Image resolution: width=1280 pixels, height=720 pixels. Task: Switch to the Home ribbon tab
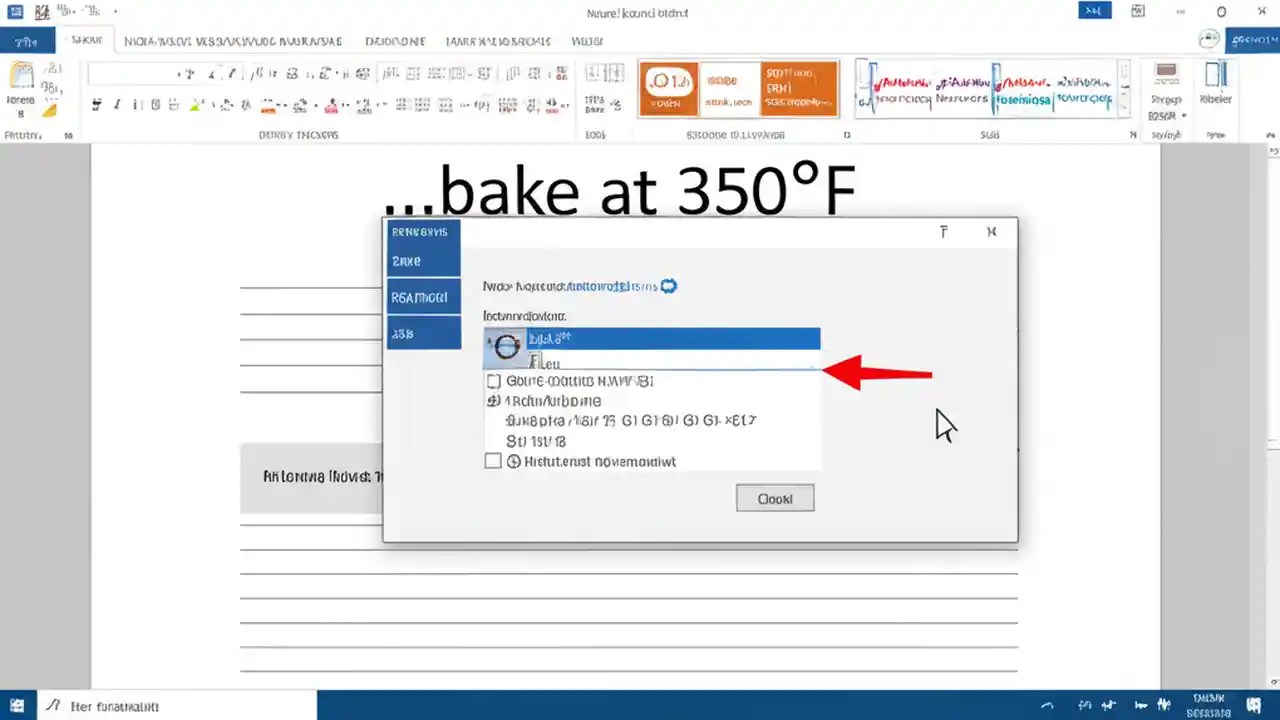click(x=85, y=41)
